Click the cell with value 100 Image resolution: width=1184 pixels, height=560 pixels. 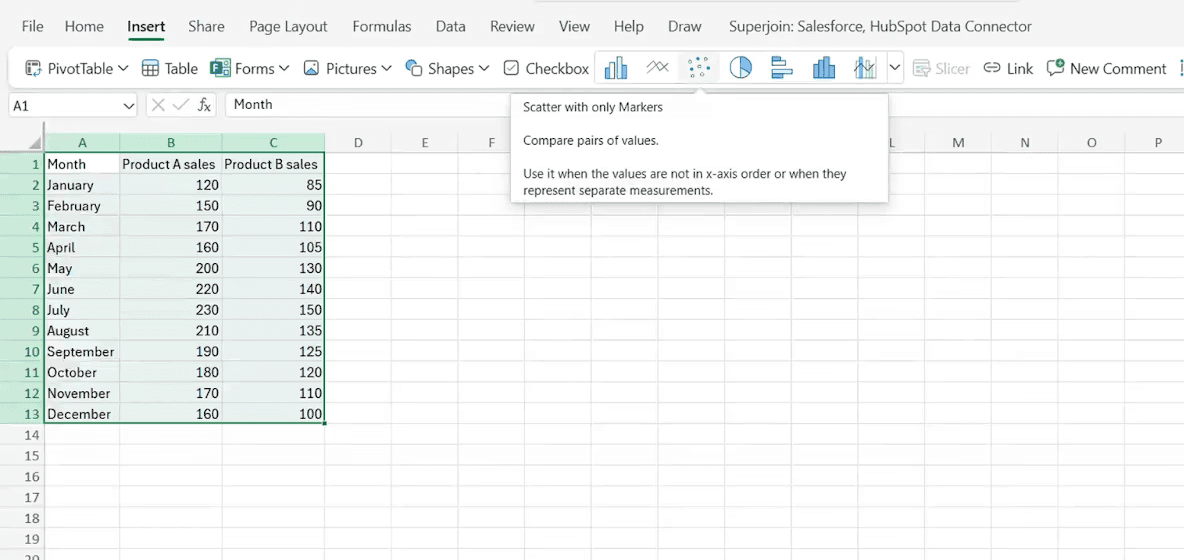click(x=274, y=414)
